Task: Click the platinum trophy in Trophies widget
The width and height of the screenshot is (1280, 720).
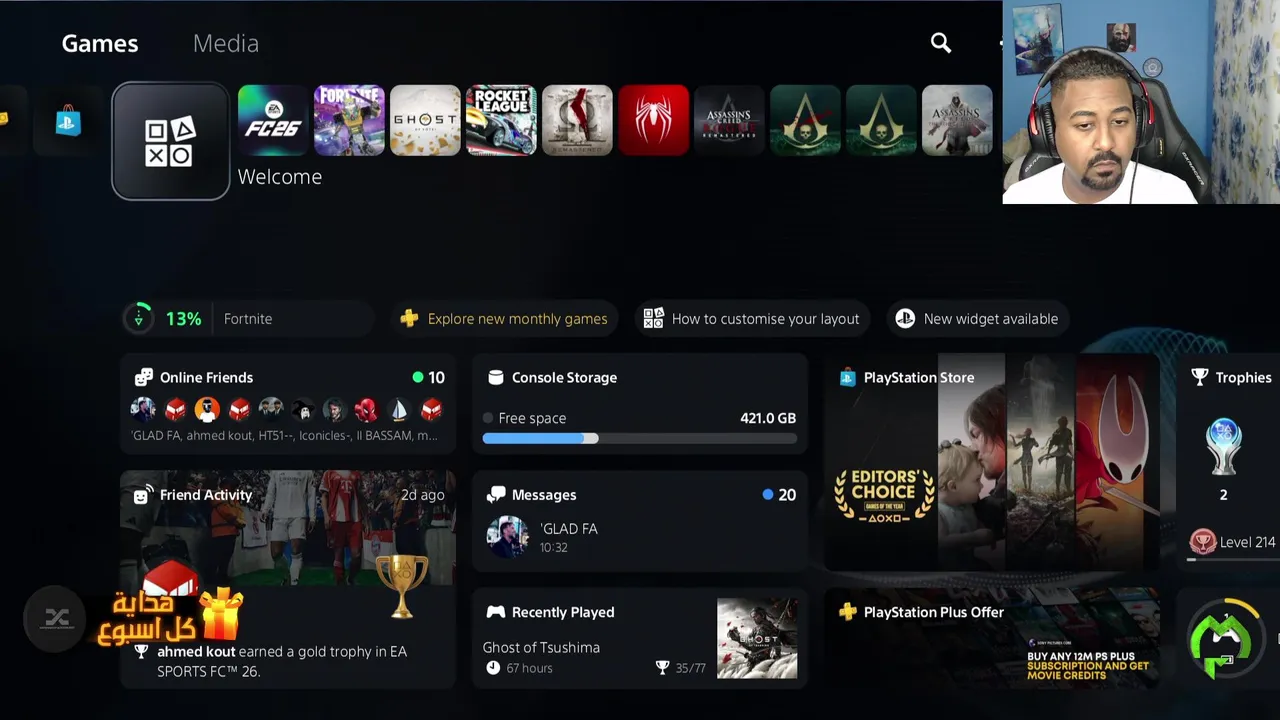Action: pos(1223,446)
